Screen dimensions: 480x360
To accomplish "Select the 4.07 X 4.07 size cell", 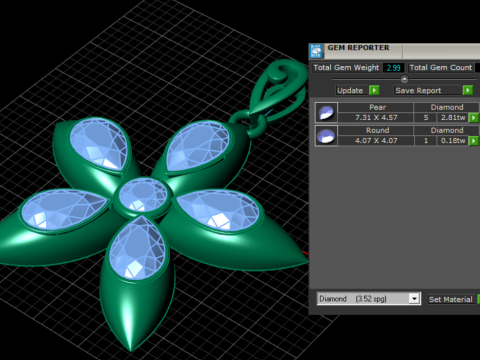I will click(x=376, y=141).
